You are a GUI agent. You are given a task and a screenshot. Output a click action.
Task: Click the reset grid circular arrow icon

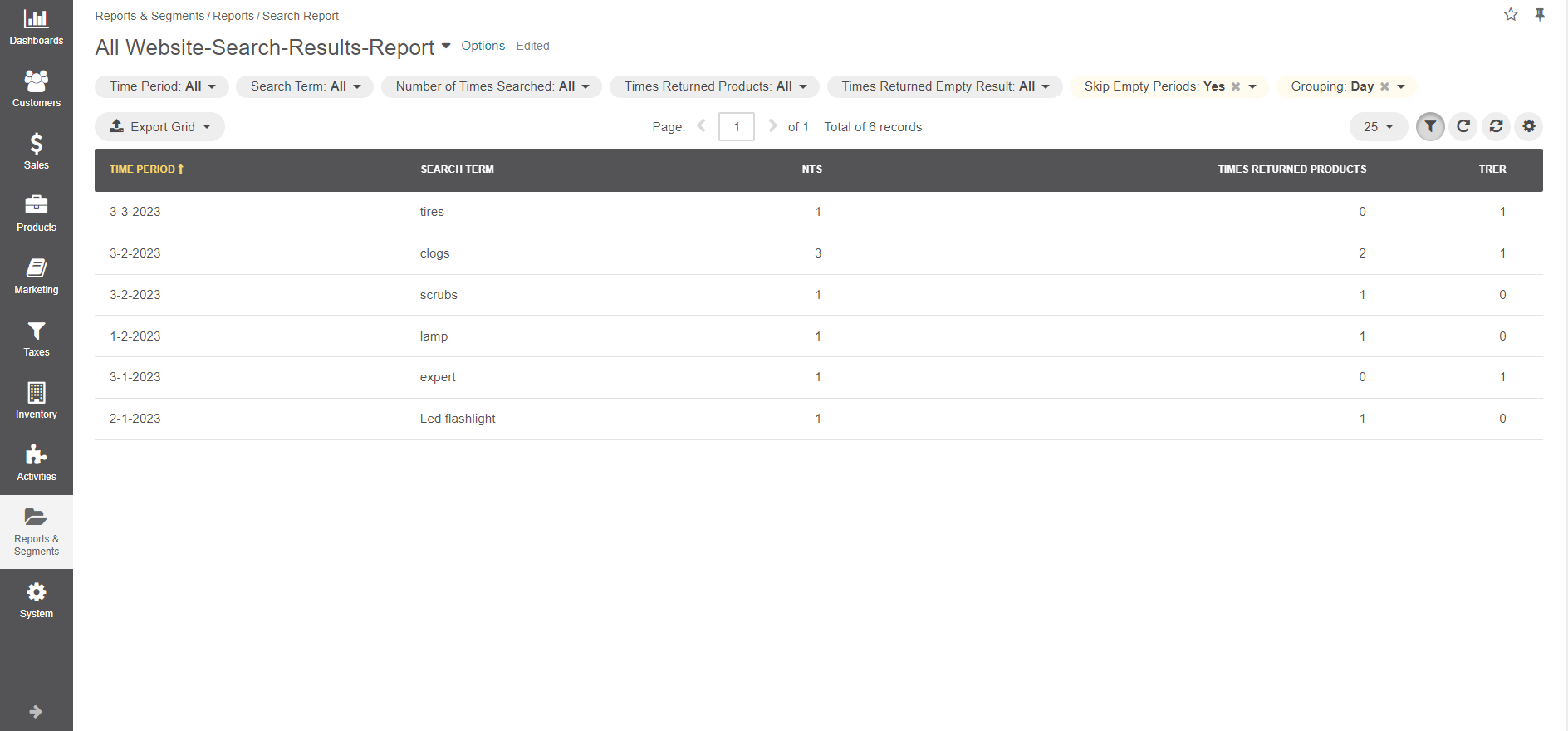tap(1463, 126)
